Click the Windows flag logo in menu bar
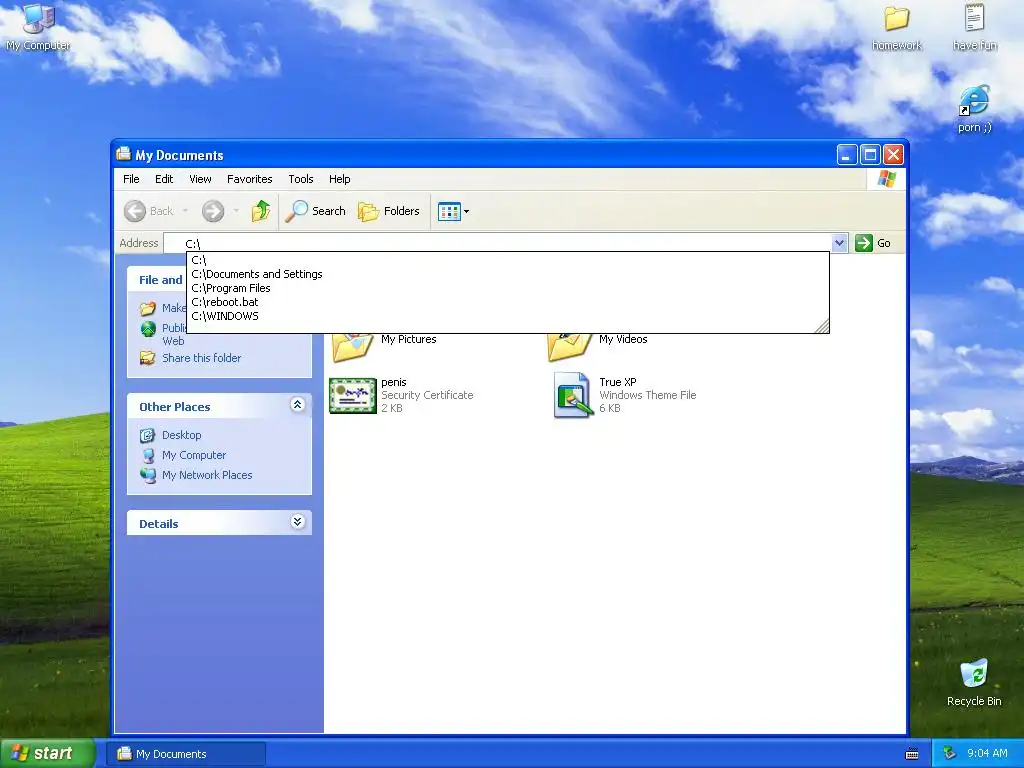This screenshot has height=768, width=1024. pos(887,179)
